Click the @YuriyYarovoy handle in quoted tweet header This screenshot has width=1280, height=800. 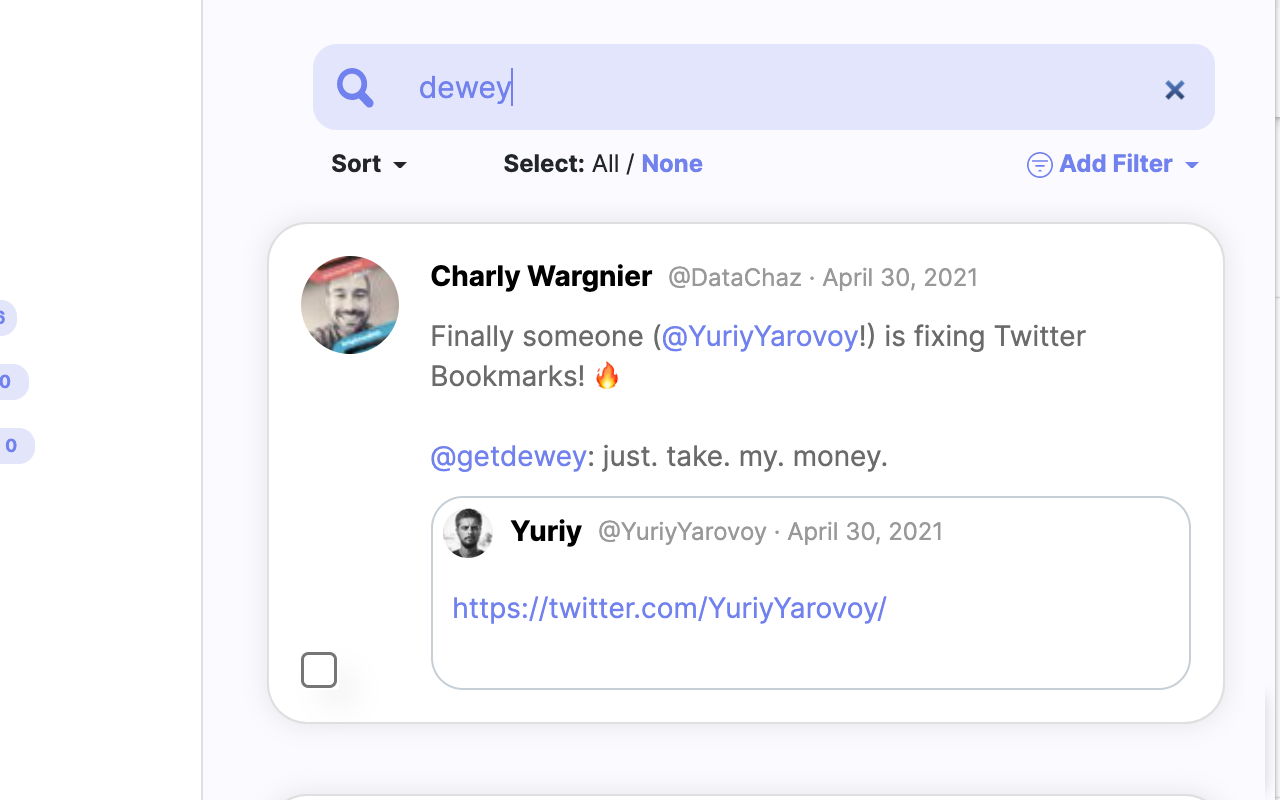[x=682, y=532]
